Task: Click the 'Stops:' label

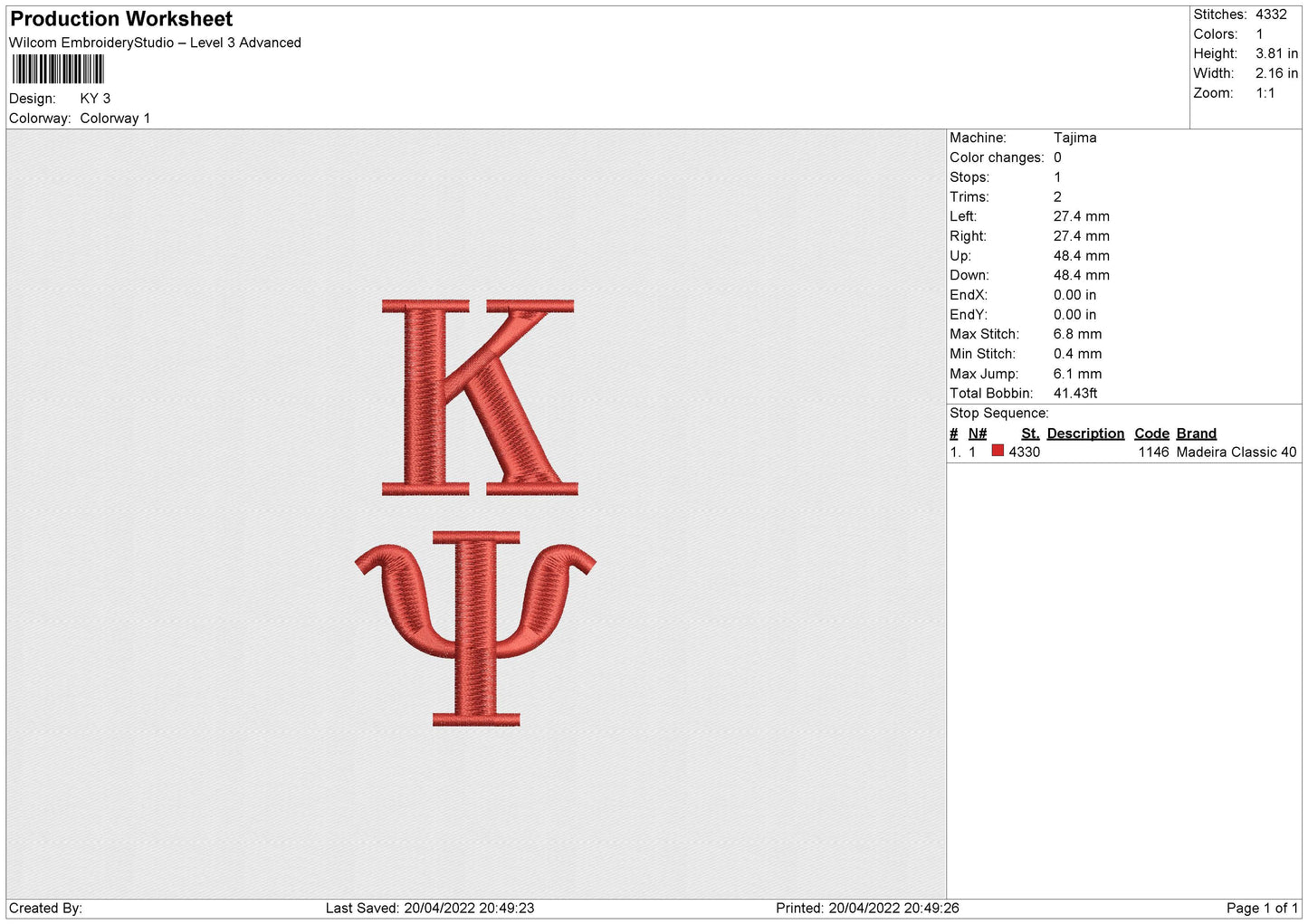Action: 969,177
